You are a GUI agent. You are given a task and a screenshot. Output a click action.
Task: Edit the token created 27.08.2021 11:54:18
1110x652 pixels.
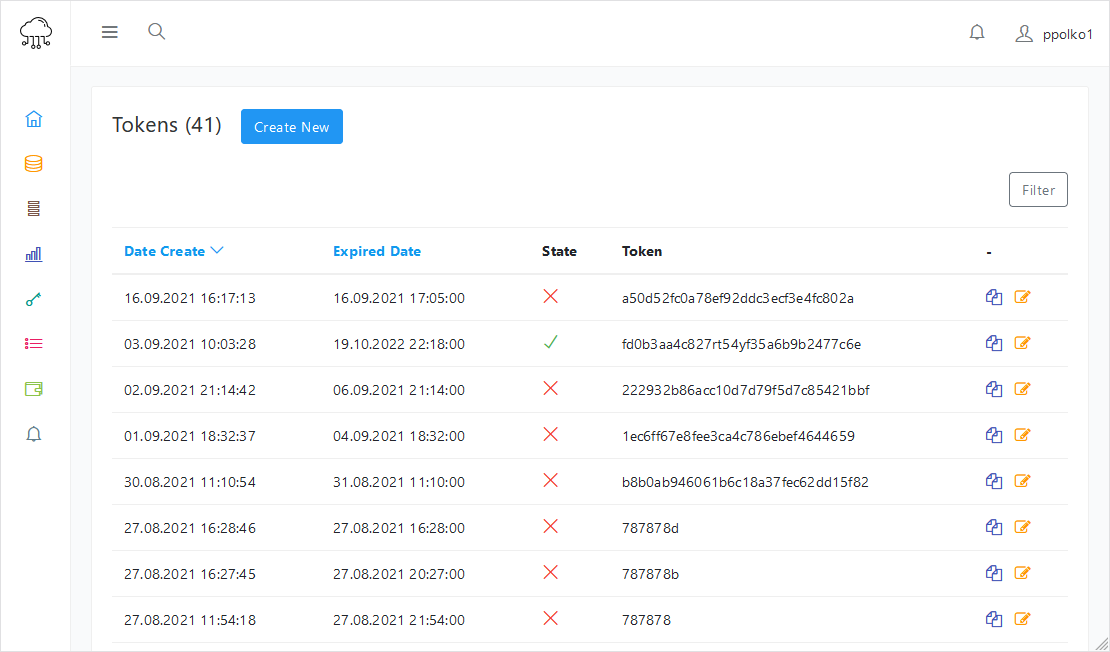pyautogui.click(x=1022, y=619)
